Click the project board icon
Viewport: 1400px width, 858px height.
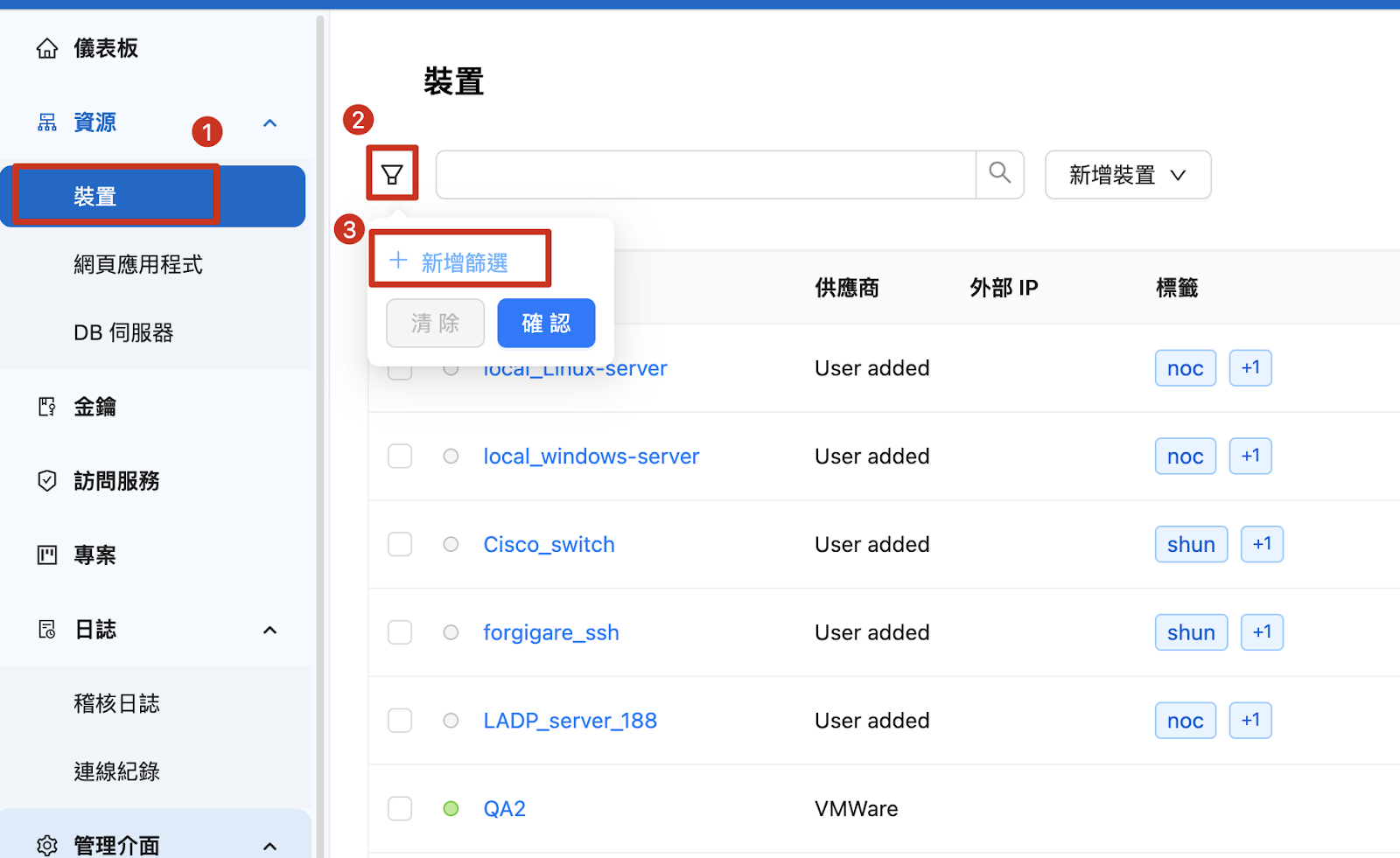[47, 555]
